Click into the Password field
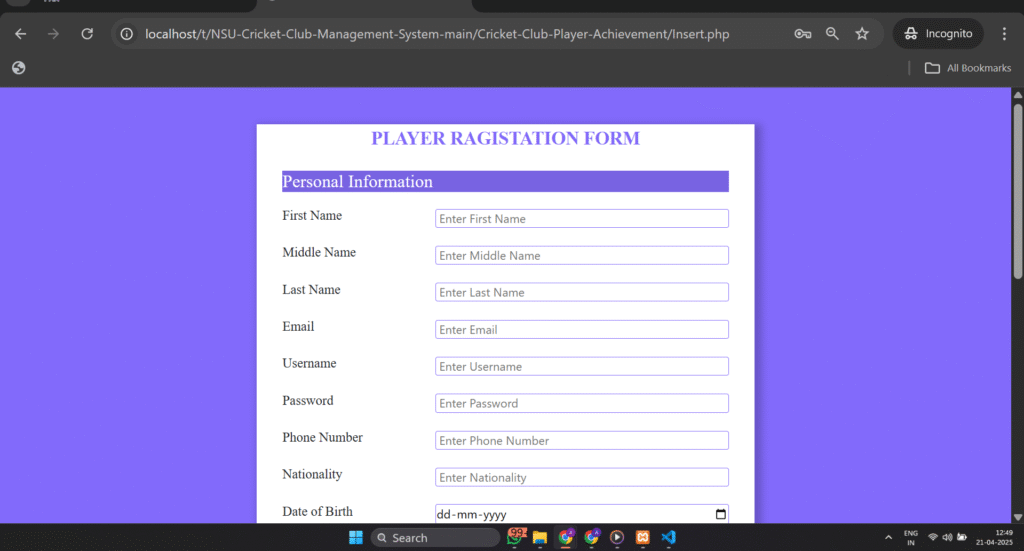 tap(582, 403)
